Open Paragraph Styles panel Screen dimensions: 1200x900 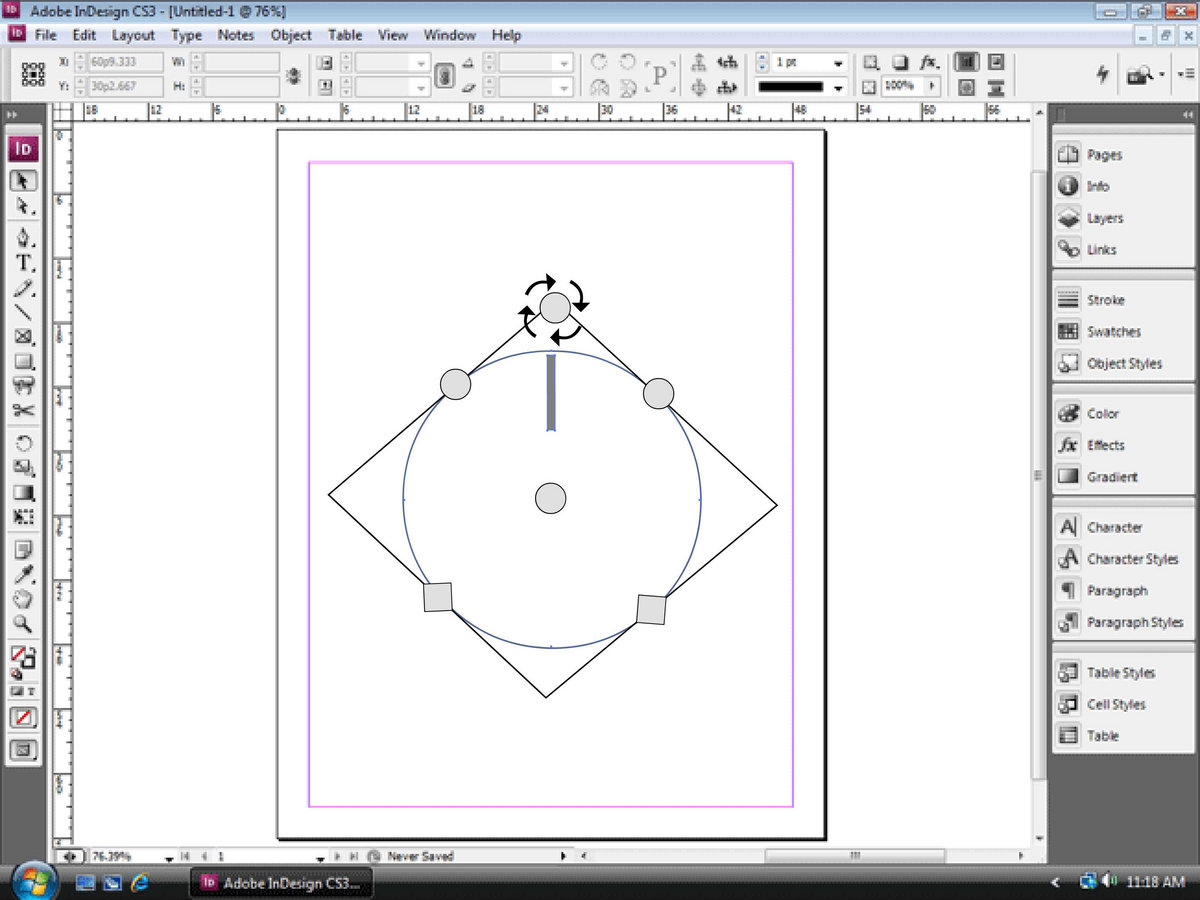coord(1134,622)
